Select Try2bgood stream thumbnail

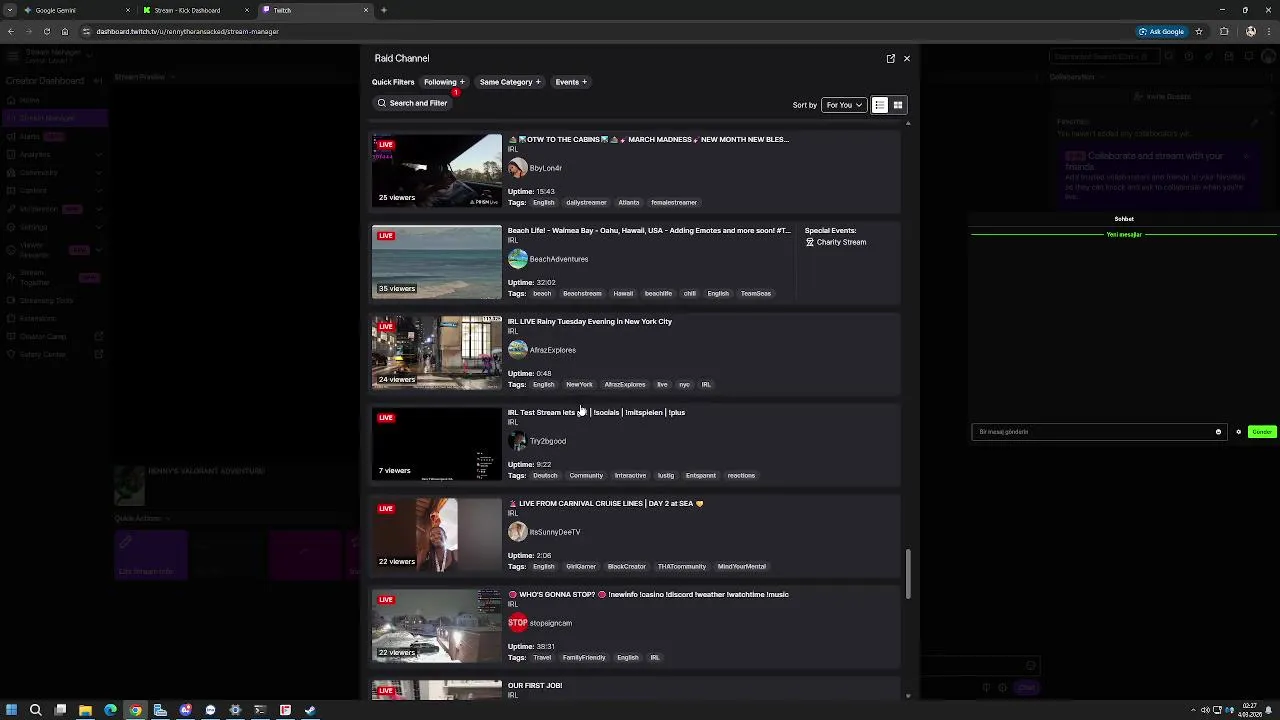coord(437,443)
